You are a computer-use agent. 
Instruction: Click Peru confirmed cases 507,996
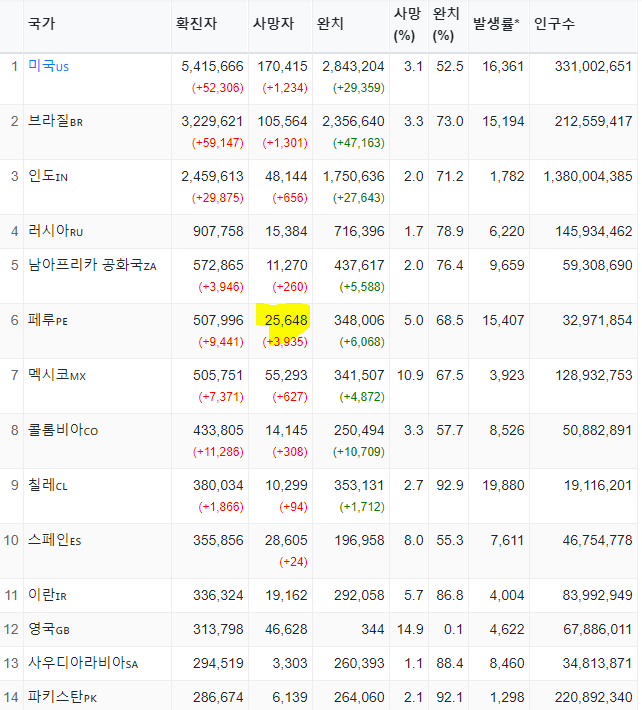coord(218,320)
